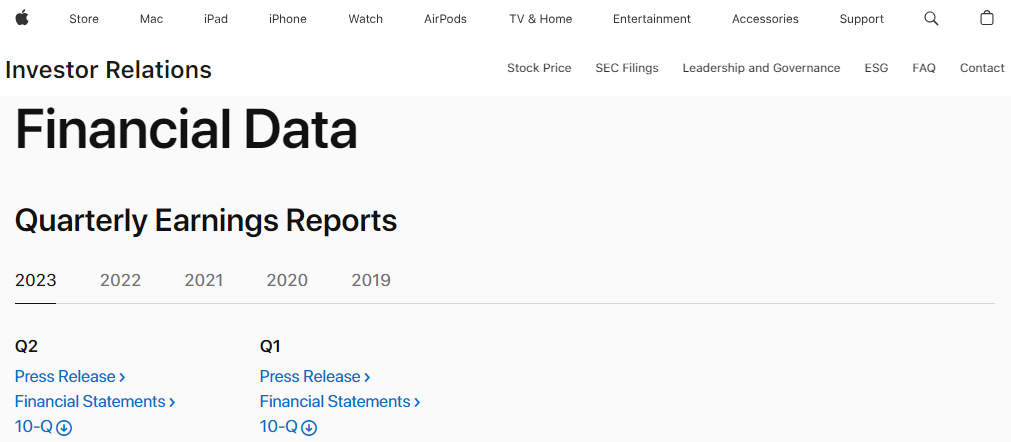1011x442 pixels.
Task: Open Leadership and Governance page
Action: coord(761,68)
